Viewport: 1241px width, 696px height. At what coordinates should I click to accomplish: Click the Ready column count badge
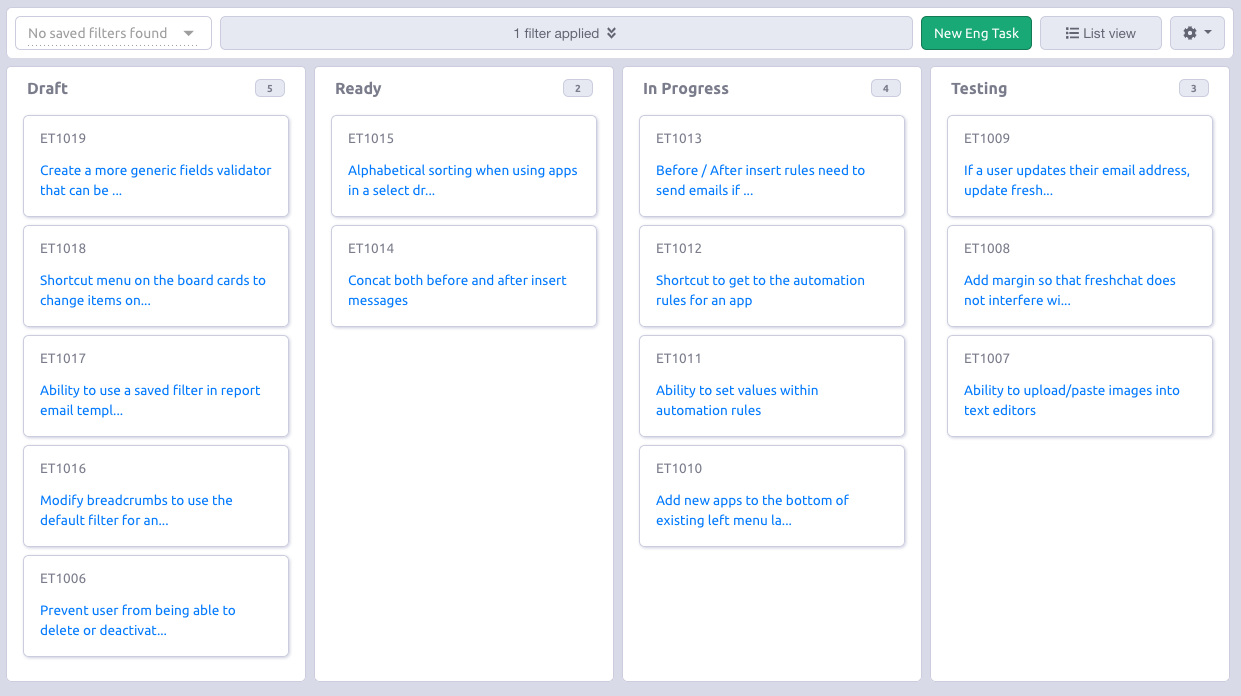click(577, 88)
